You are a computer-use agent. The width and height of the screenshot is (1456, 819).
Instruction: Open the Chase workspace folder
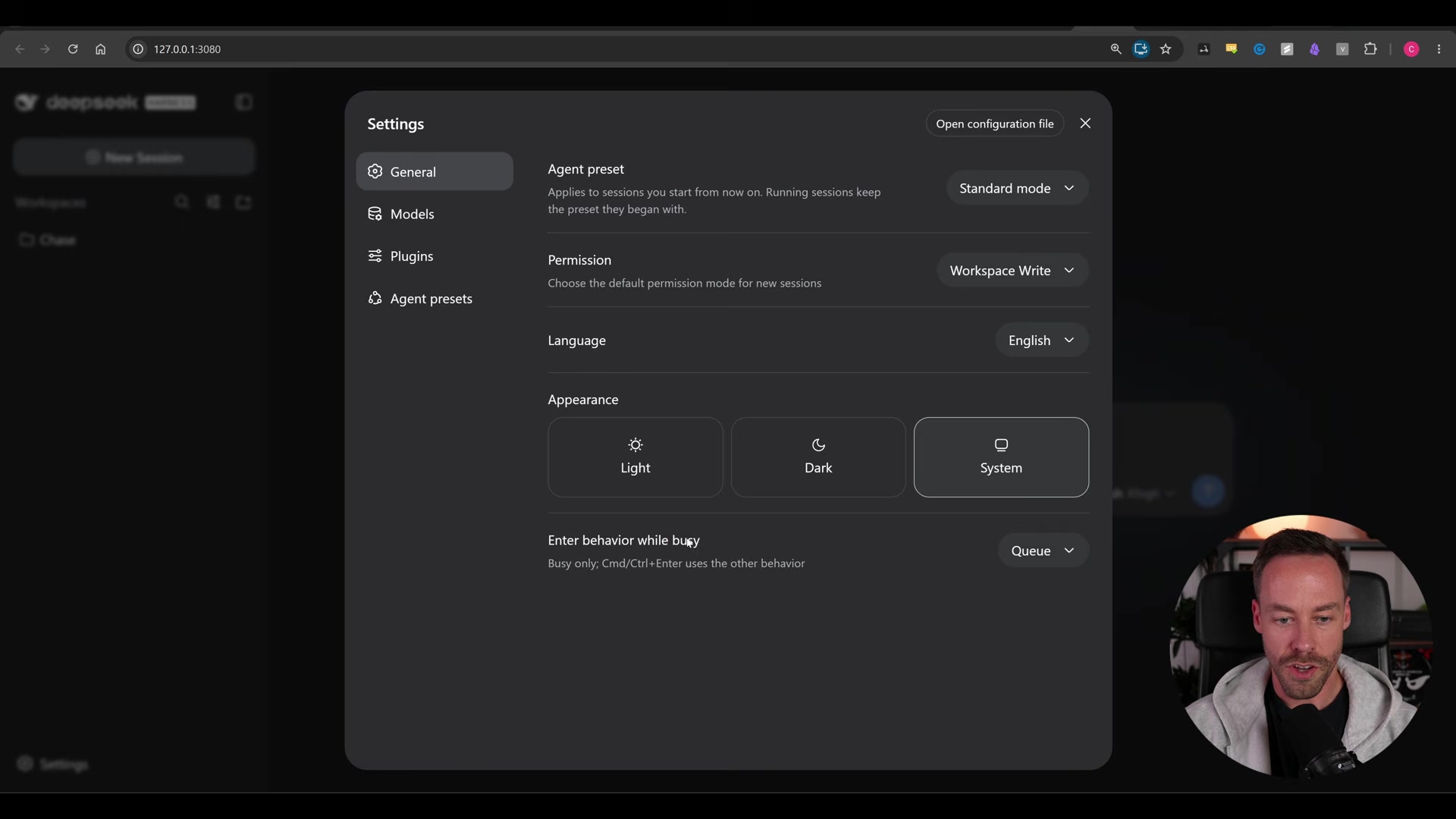48,240
